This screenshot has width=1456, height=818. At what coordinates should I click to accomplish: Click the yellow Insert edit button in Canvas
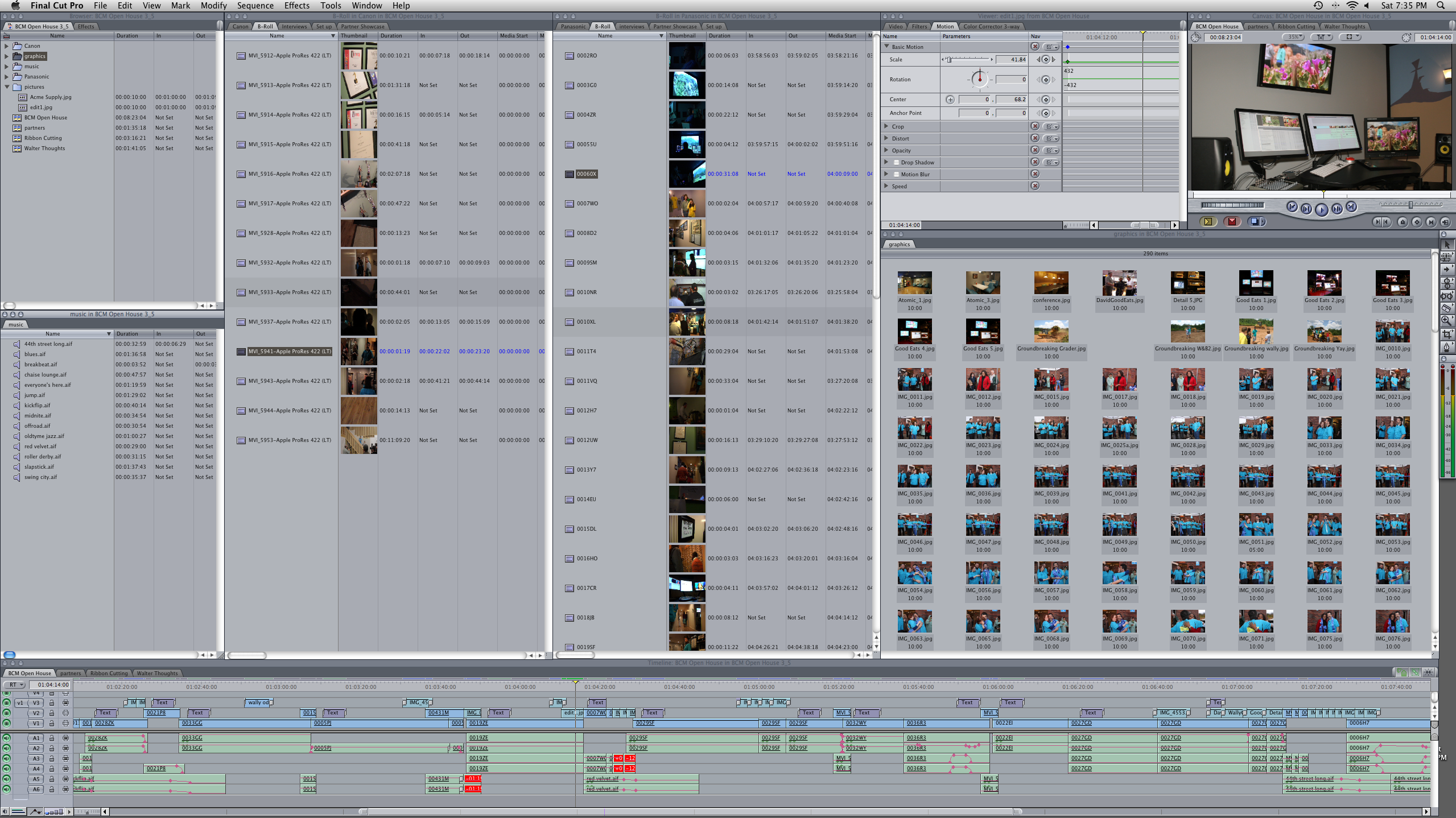(x=1208, y=222)
